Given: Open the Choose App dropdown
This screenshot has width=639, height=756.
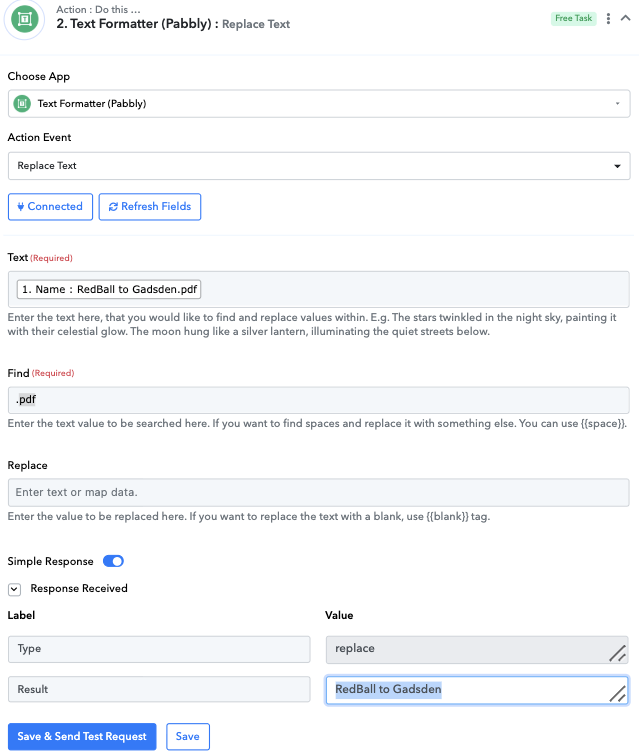Looking at the screenshot, I should 319,104.
